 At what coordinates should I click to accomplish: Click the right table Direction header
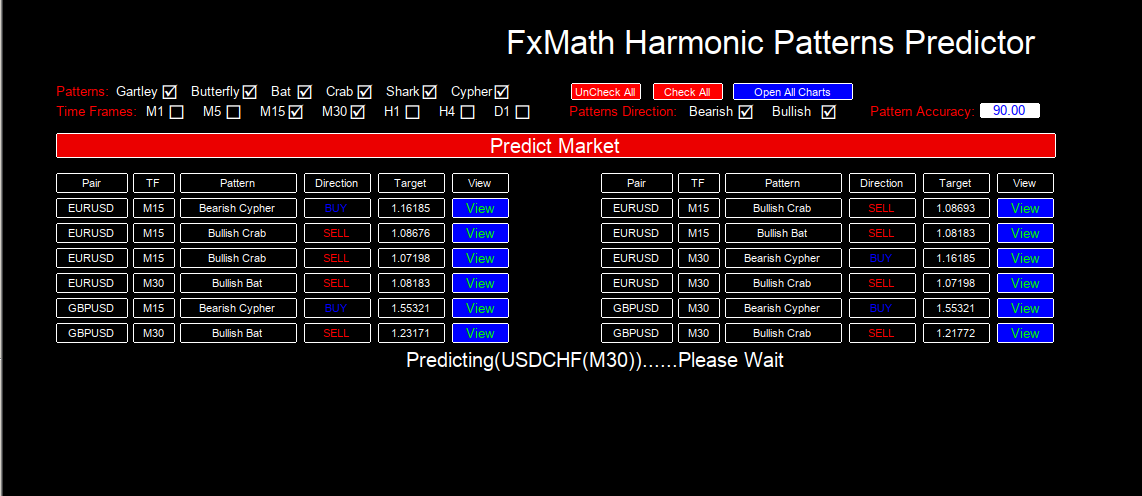click(881, 183)
